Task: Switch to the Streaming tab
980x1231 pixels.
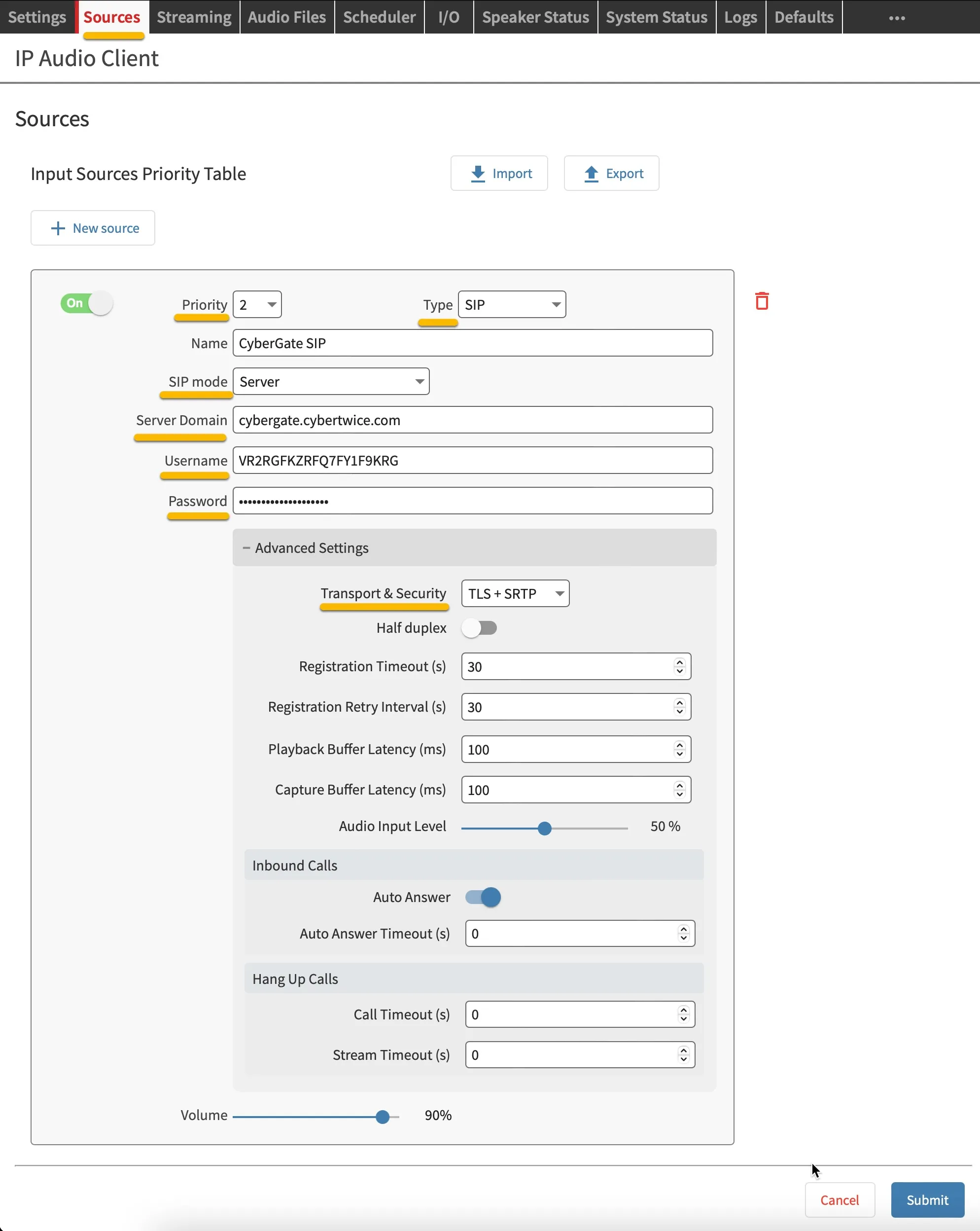Action: [194, 17]
